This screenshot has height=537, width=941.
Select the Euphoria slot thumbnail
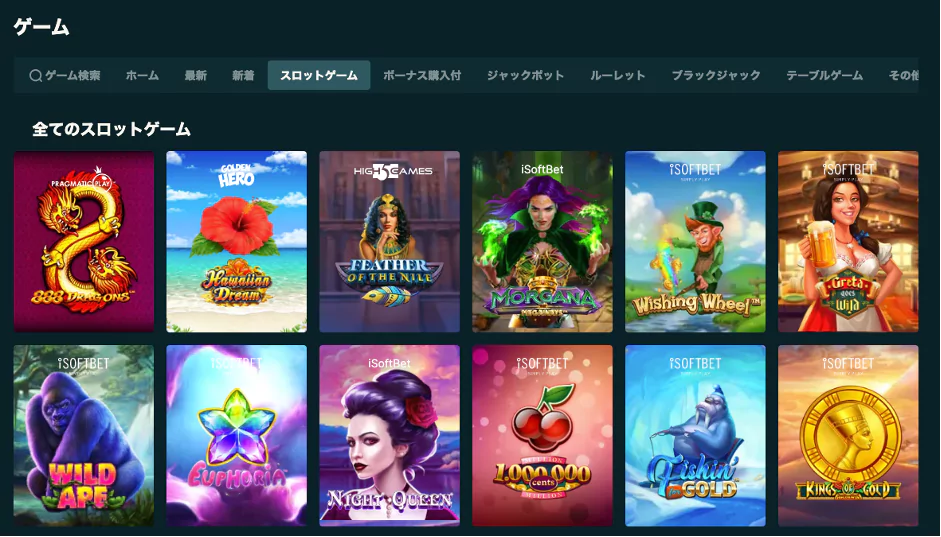[236, 436]
